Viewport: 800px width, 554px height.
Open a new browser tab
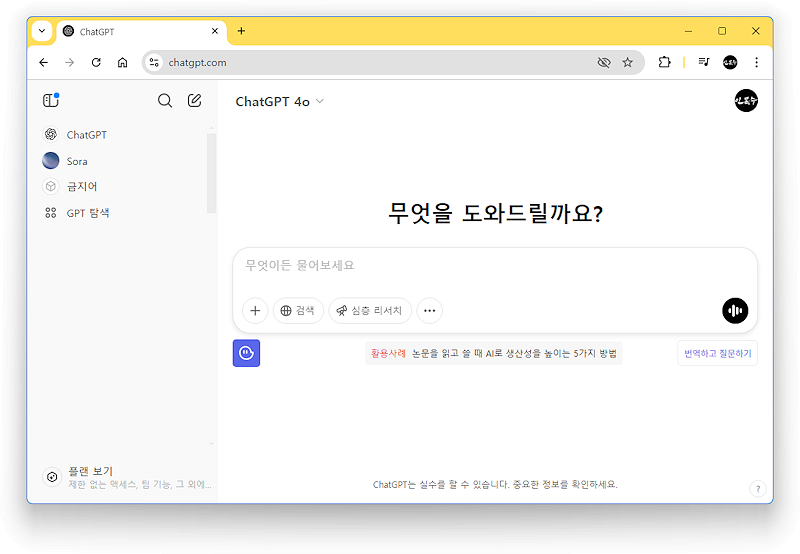point(241,31)
